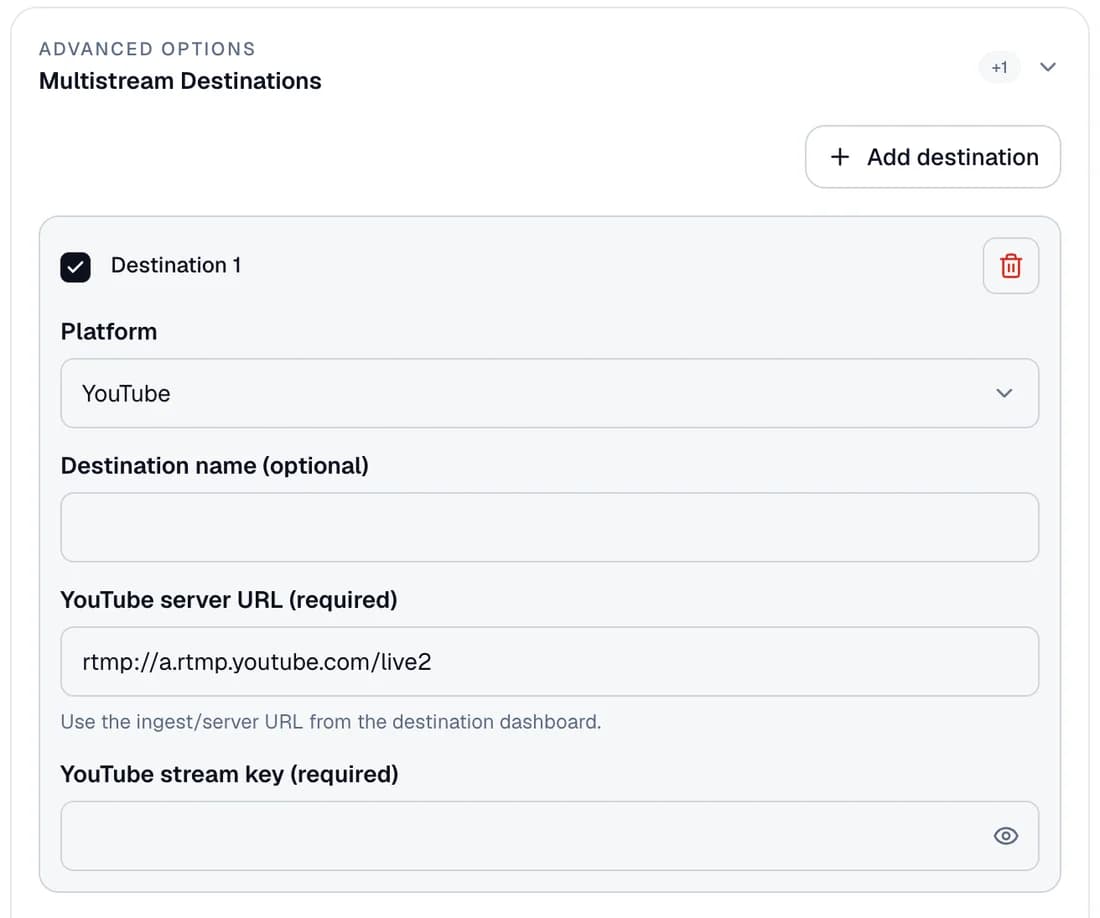Click the ADVANCED OPTIONS label

tap(147, 49)
